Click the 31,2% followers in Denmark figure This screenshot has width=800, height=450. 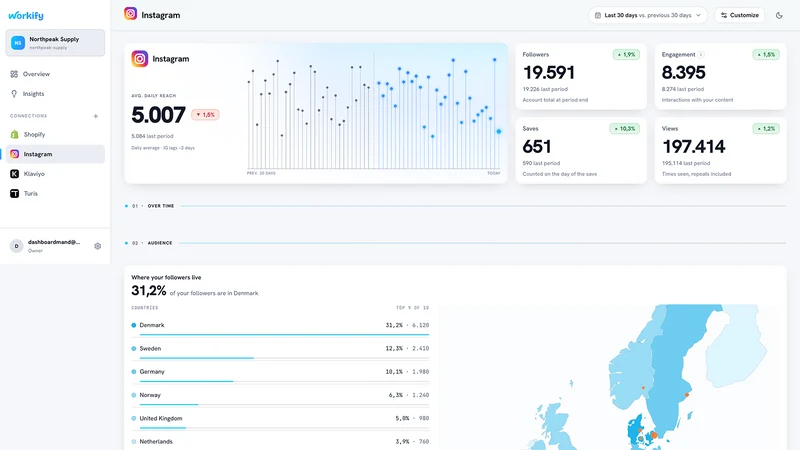tap(148, 291)
